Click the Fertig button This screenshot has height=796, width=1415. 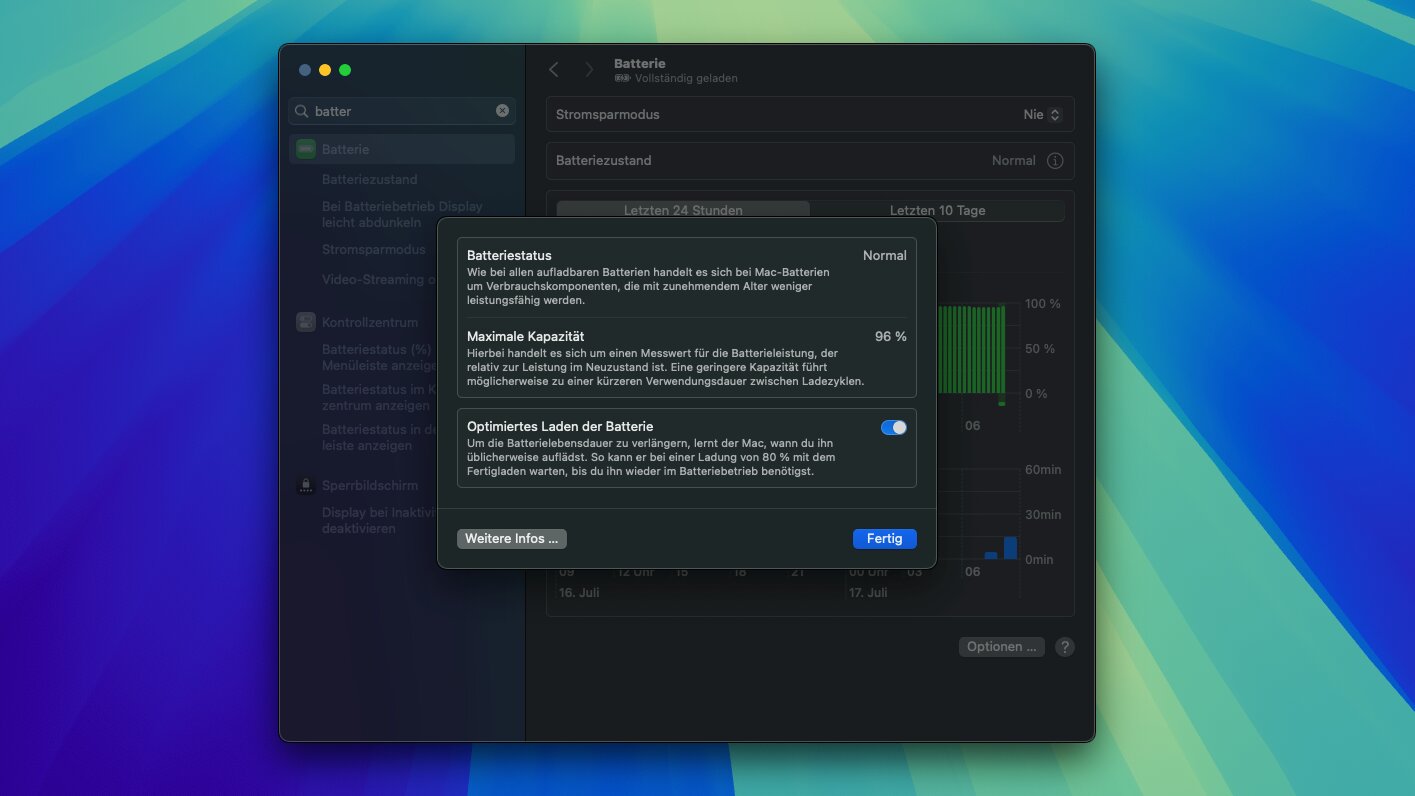click(x=884, y=538)
